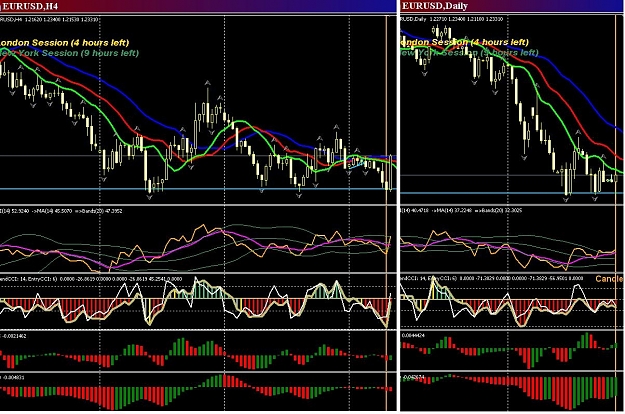Click the -0.042634 histogram value in Daily chart
Screen dimensions: 625x414
point(413,377)
